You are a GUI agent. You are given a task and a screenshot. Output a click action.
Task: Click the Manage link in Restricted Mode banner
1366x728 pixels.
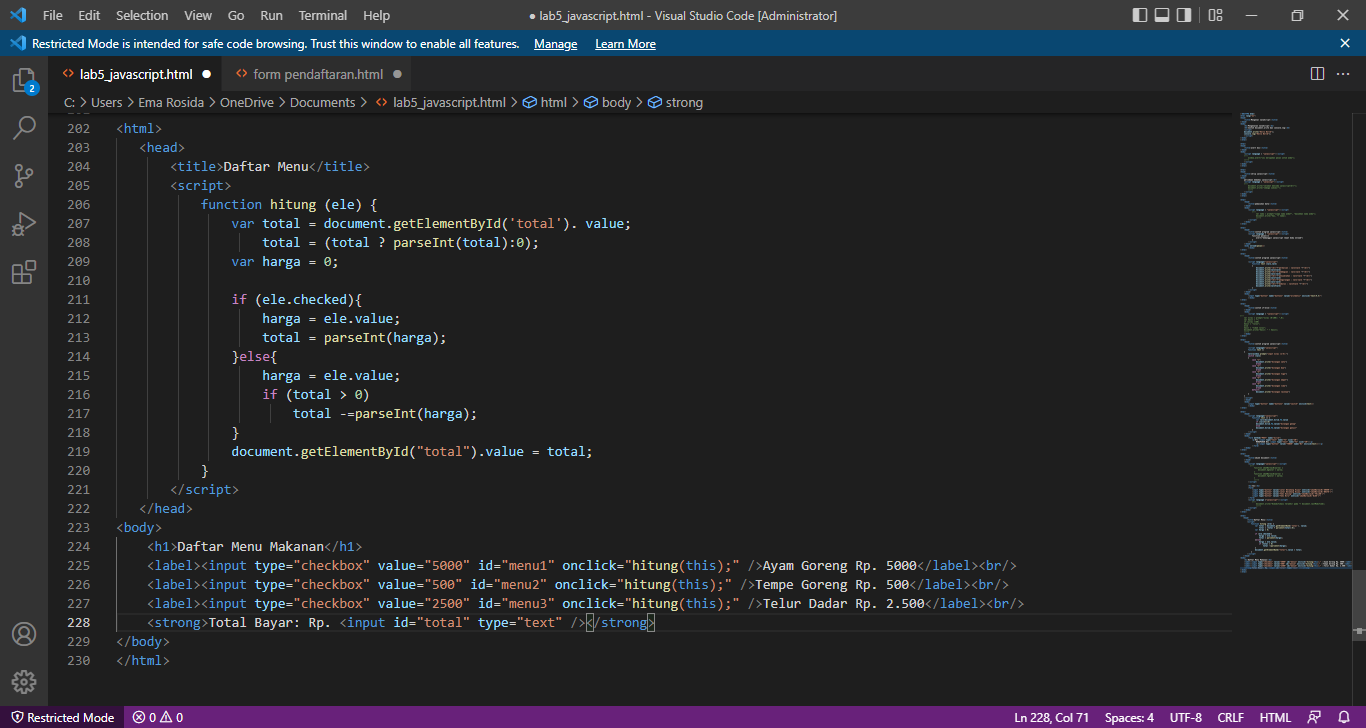pyautogui.click(x=555, y=43)
